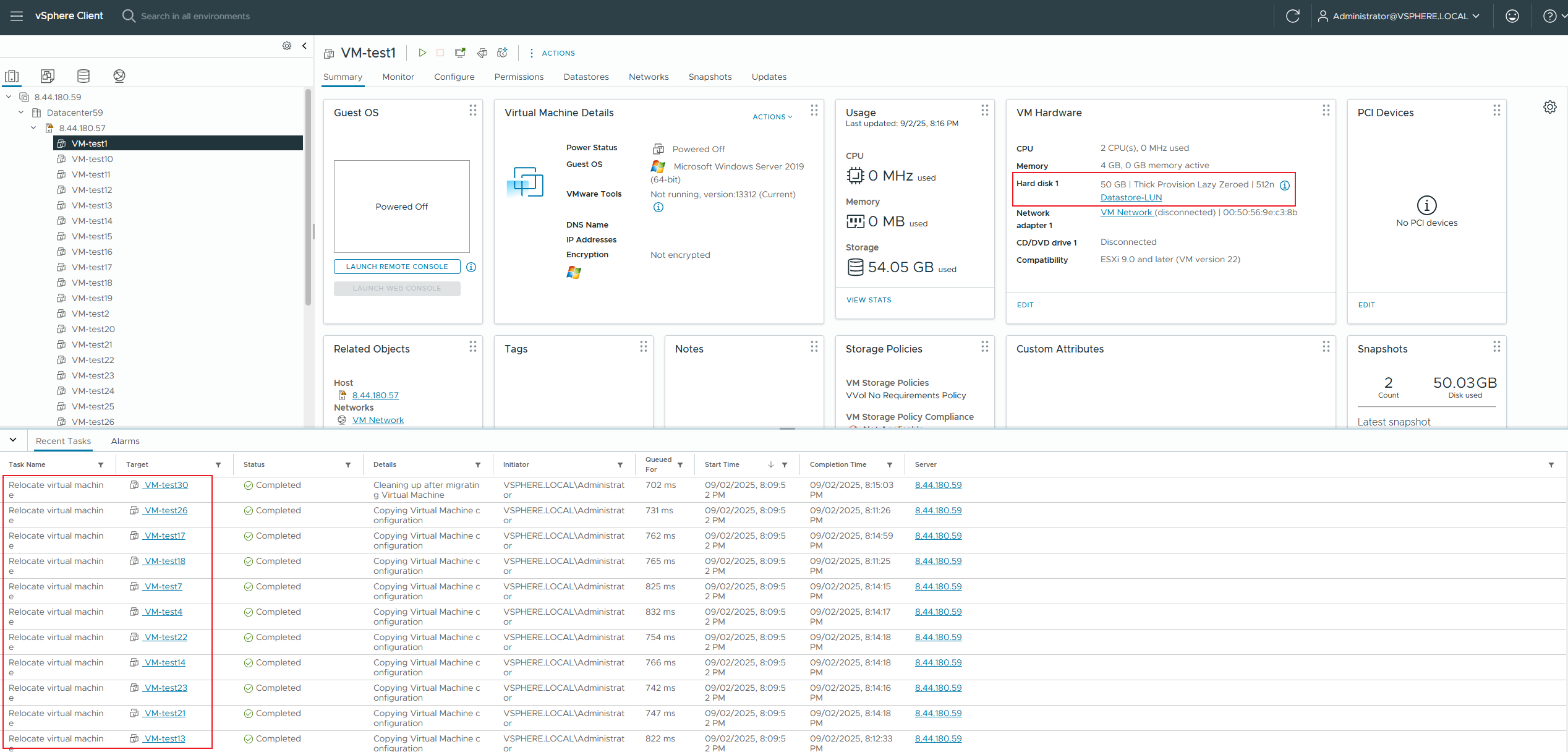
Task: Select VM-test25 in inventory tree
Action: [93, 406]
